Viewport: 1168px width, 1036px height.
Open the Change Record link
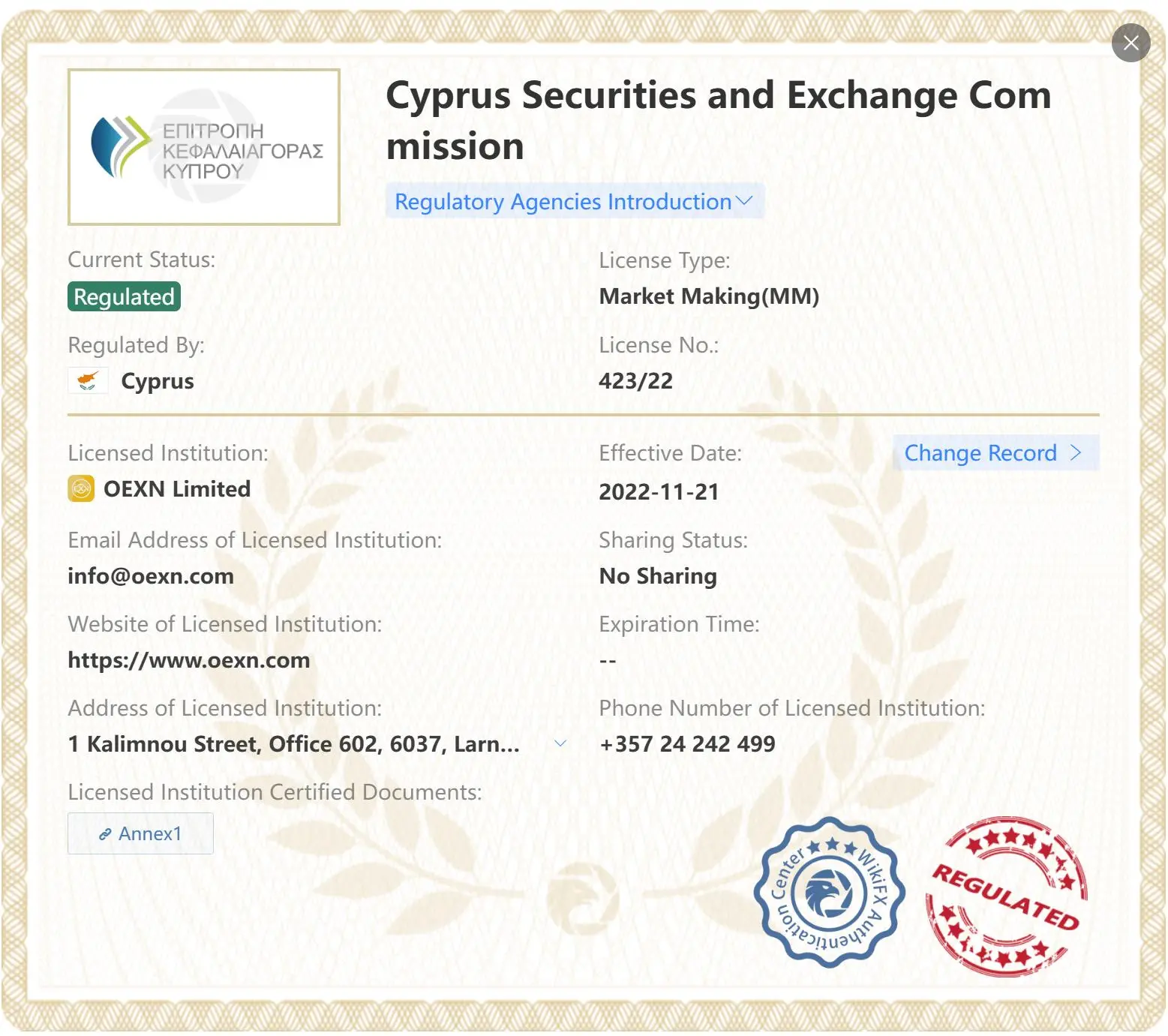coord(995,452)
